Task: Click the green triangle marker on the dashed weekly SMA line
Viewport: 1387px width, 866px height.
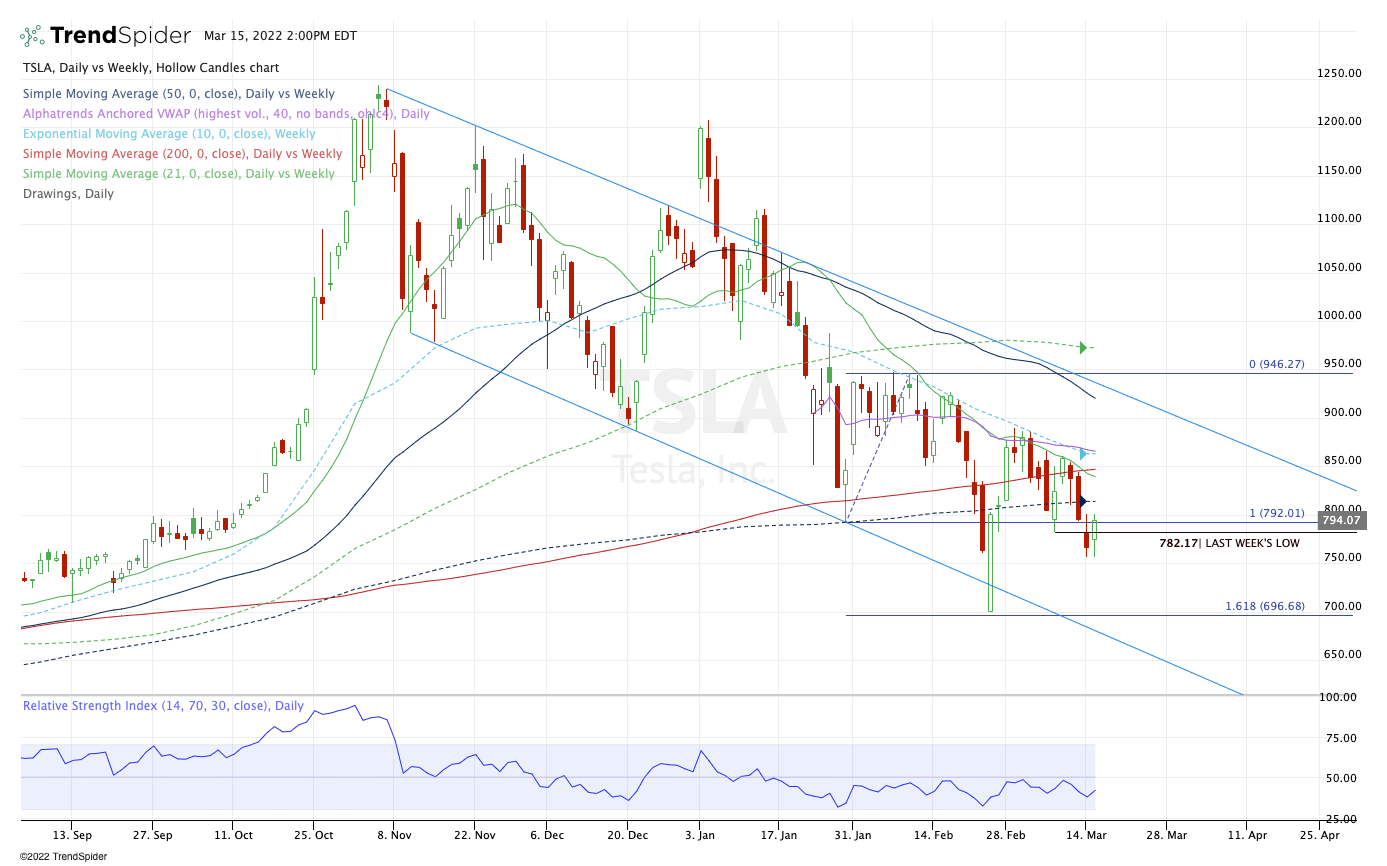Action: (1083, 348)
